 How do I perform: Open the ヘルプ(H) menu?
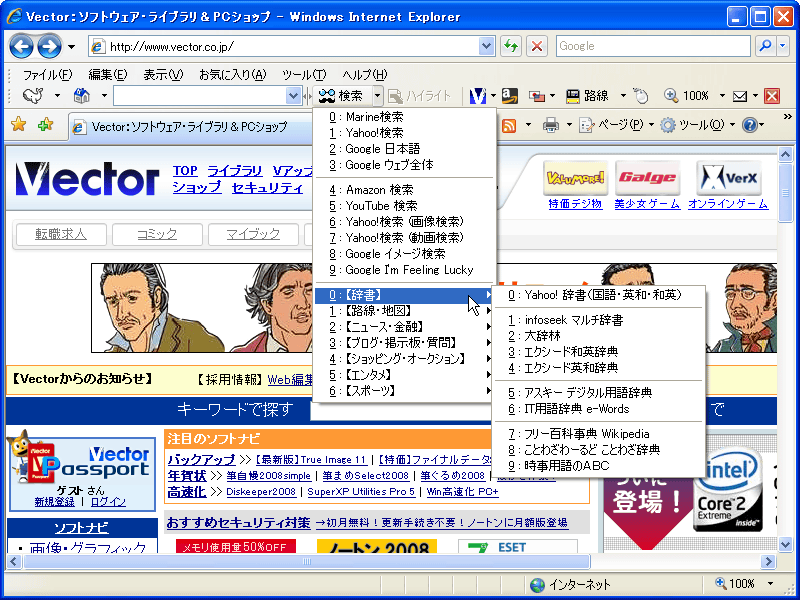[365, 75]
